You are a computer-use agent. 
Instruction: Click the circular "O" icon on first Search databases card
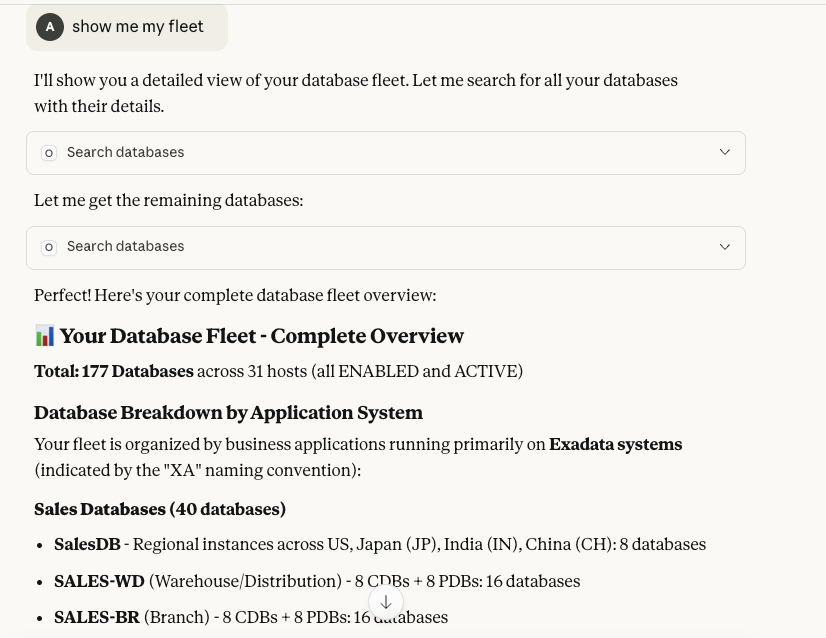click(49, 152)
